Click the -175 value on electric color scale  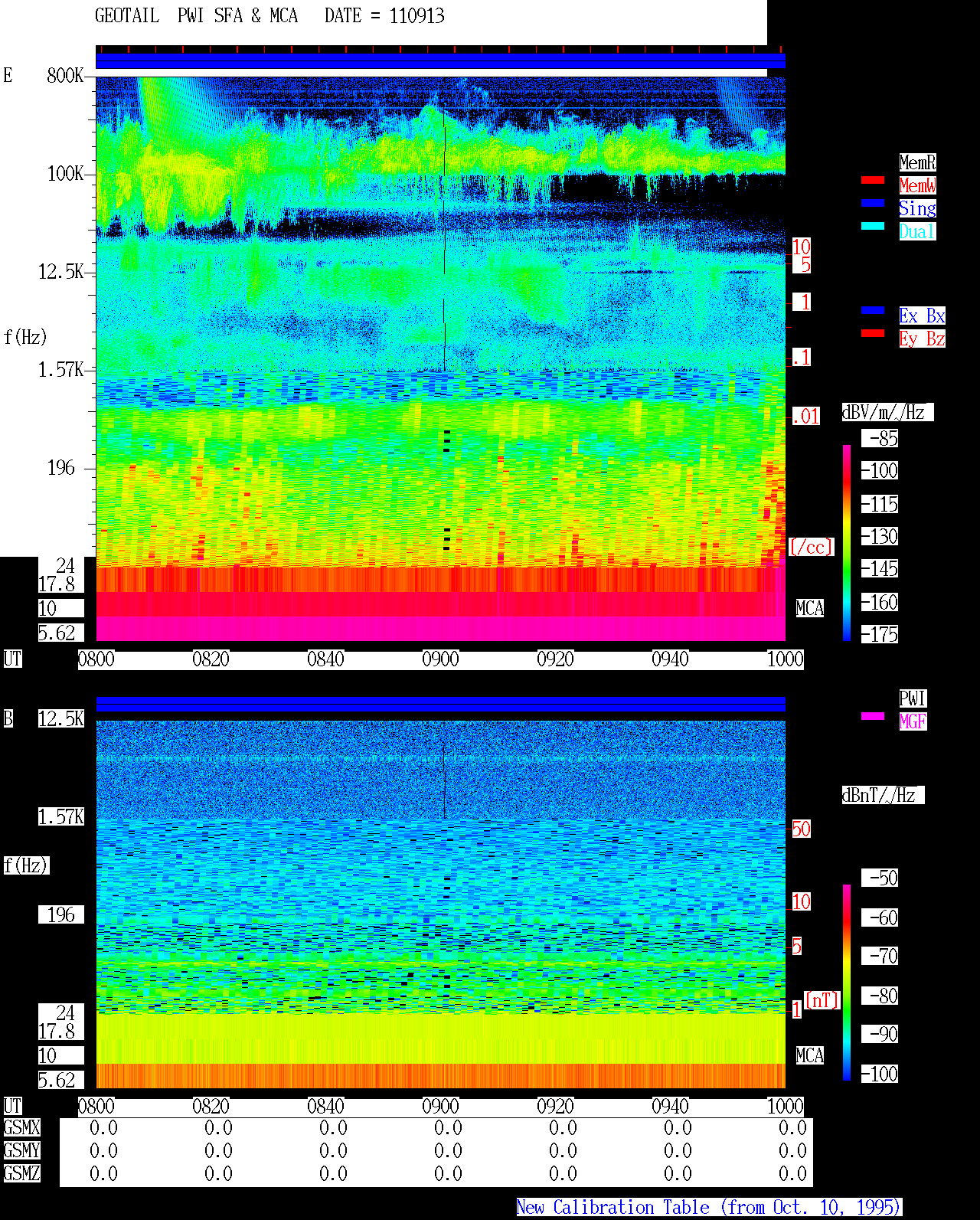880,634
